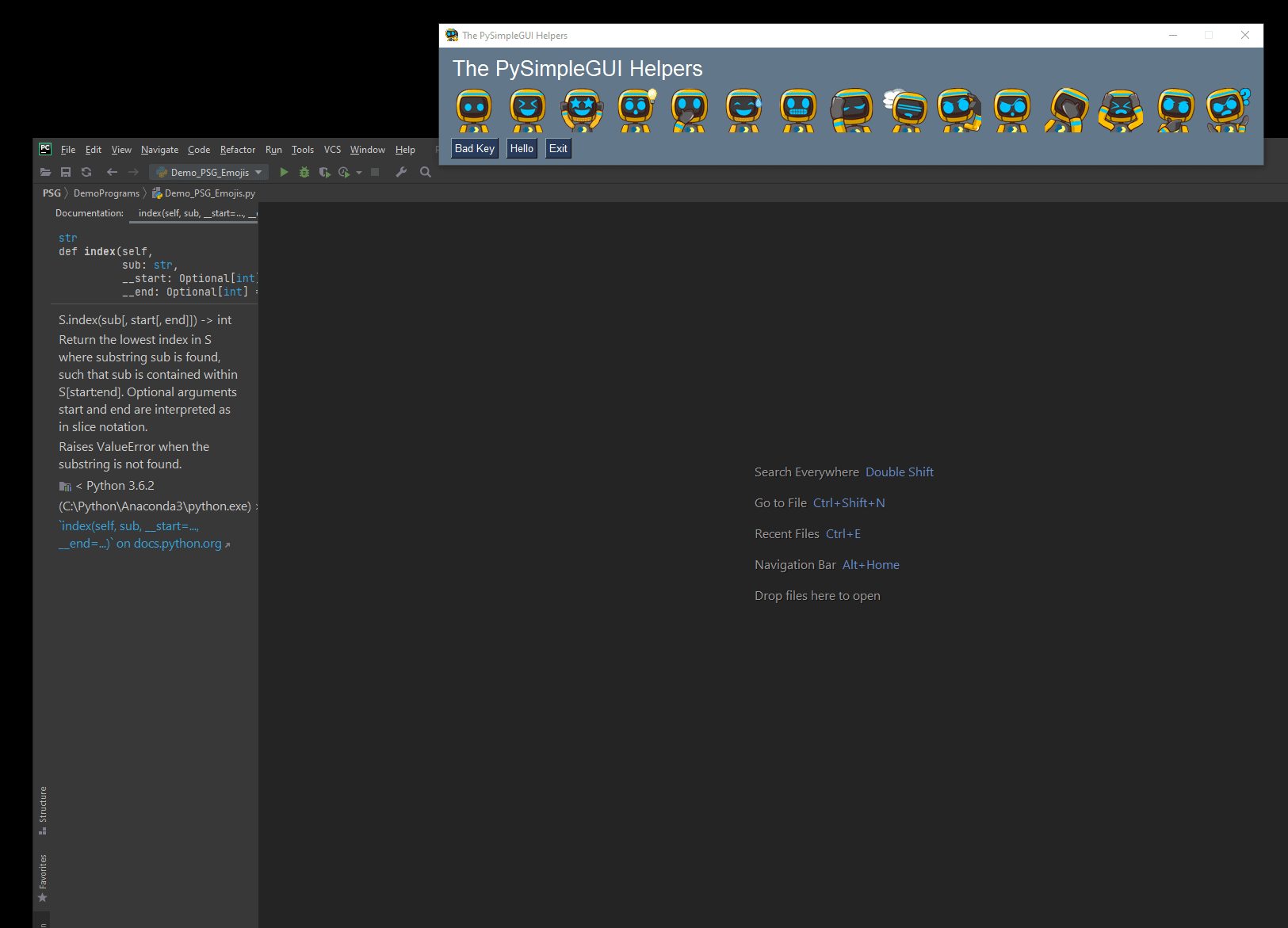This screenshot has height=928, width=1288.
Task: Click the Exit button in Helpers window
Action: (558, 148)
